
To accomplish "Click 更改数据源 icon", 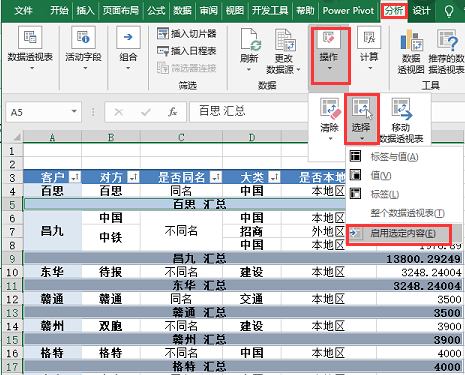I will pos(285,40).
